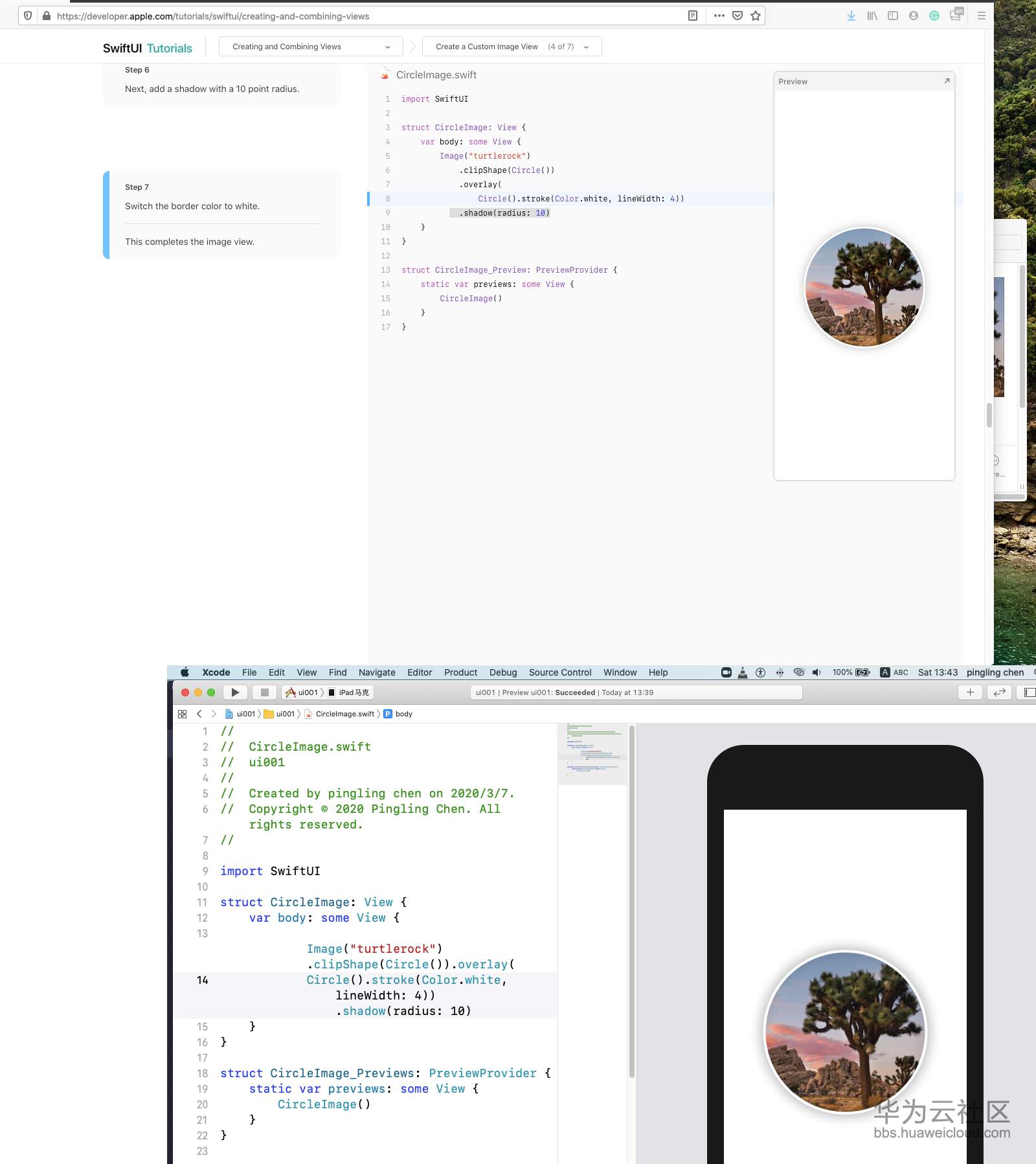Click Xcode code minimap

click(x=592, y=753)
